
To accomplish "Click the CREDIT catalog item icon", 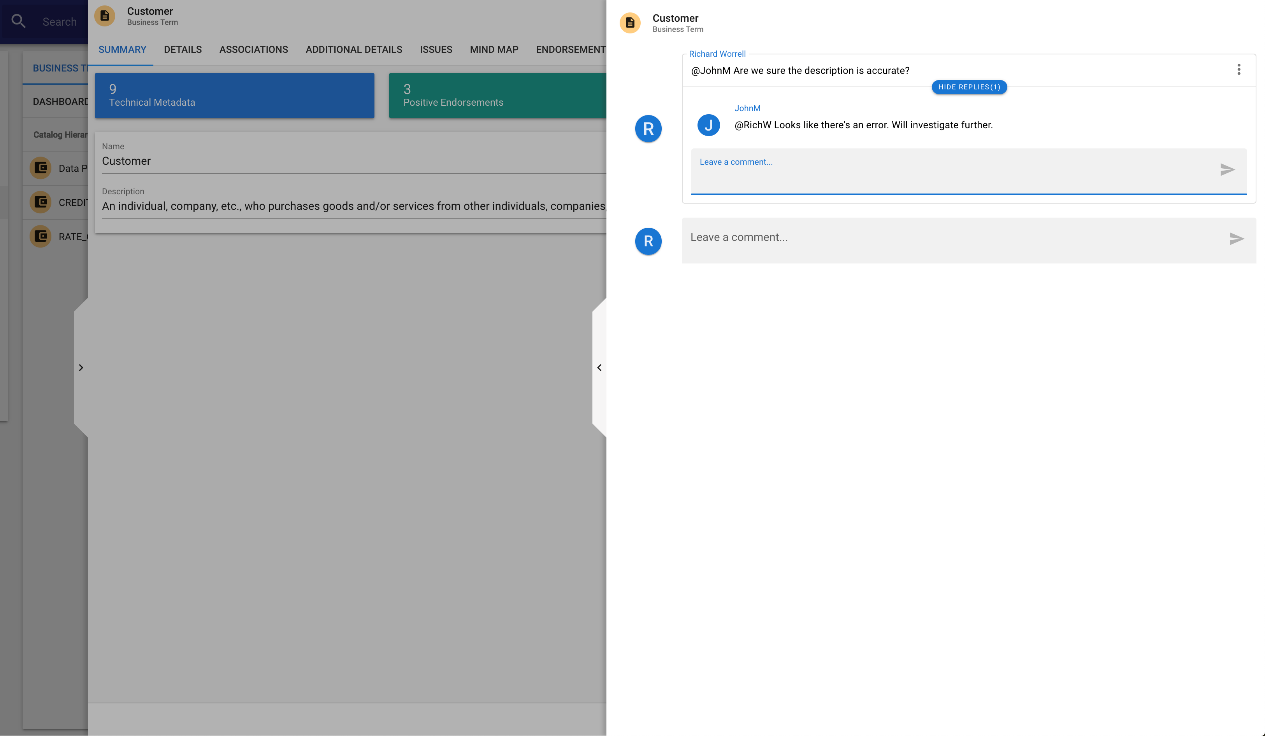I will (41, 202).
